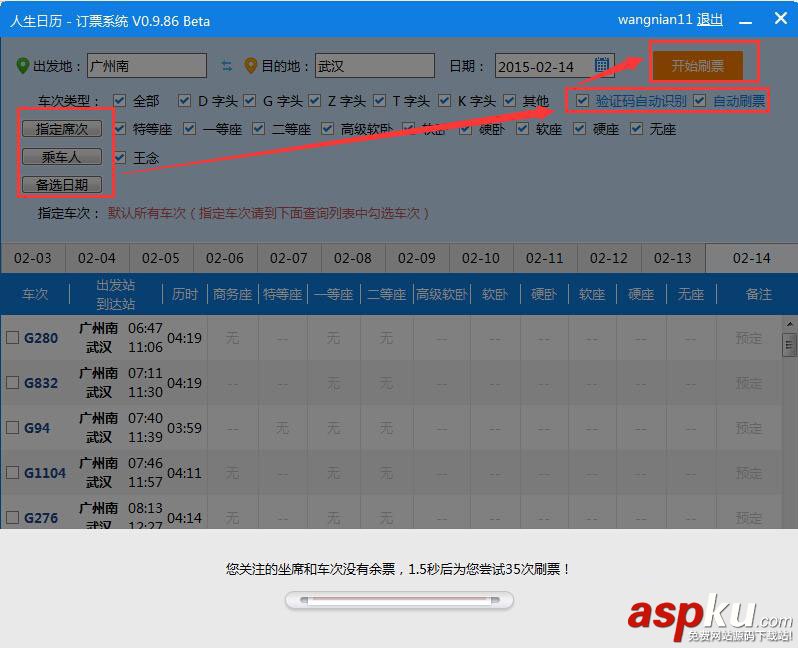The image size is (798, 648).
Task: Switch to the 02-06 date tab
Action: coord(225,258)
